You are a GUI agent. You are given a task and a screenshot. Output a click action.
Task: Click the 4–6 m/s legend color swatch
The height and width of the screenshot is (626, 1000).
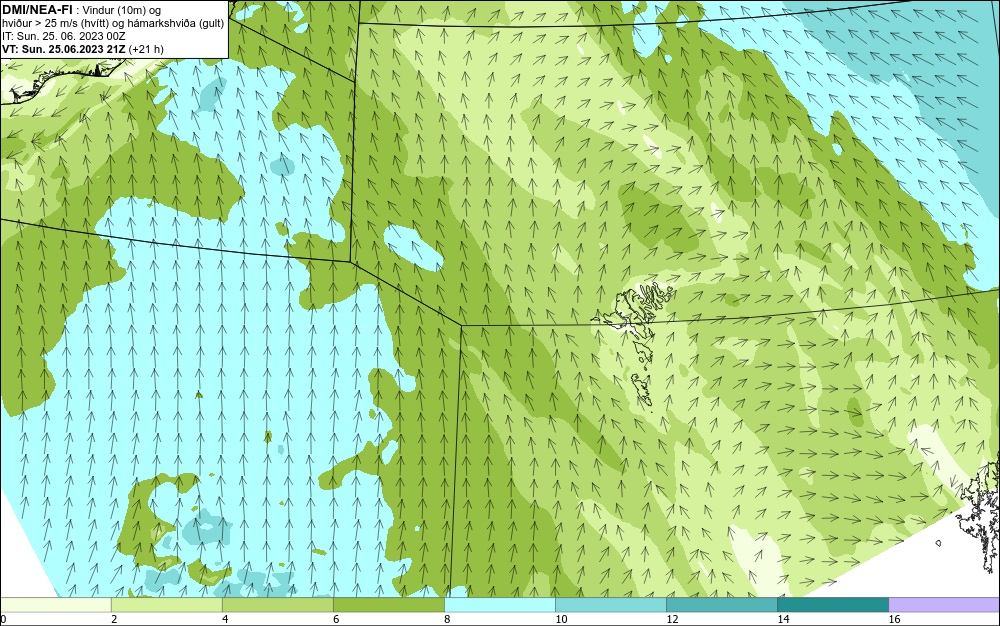(x=277, y=604)
